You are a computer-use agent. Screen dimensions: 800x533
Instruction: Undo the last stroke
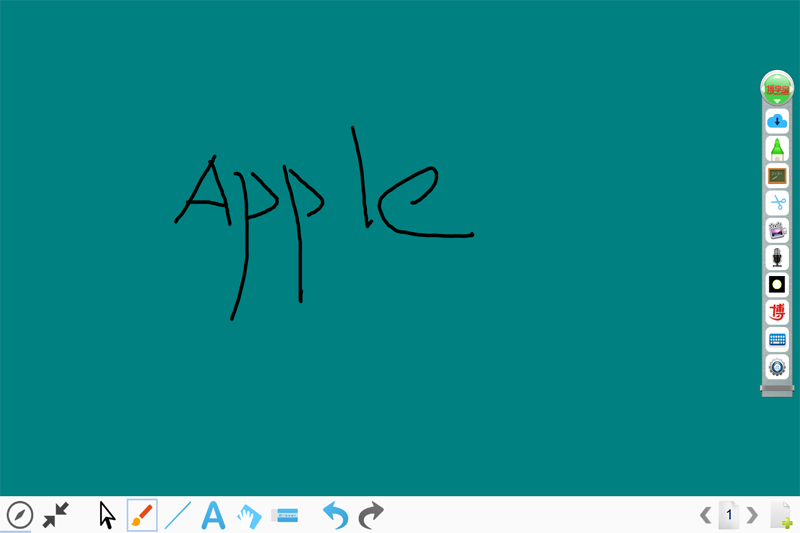tap(335, 515)
